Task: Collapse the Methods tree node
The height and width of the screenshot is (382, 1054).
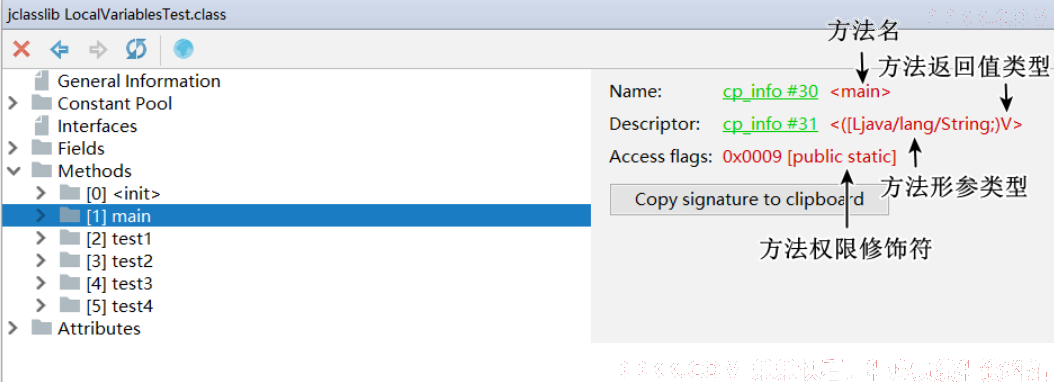Action: coord(12,171)
